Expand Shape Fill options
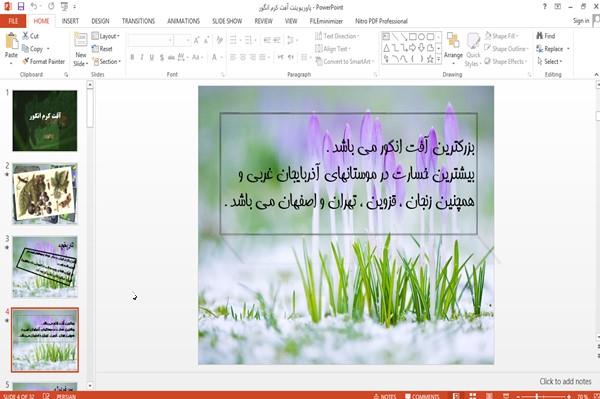Image resolution: width=600 pixels, height=399 pixels. pos(502,36)
